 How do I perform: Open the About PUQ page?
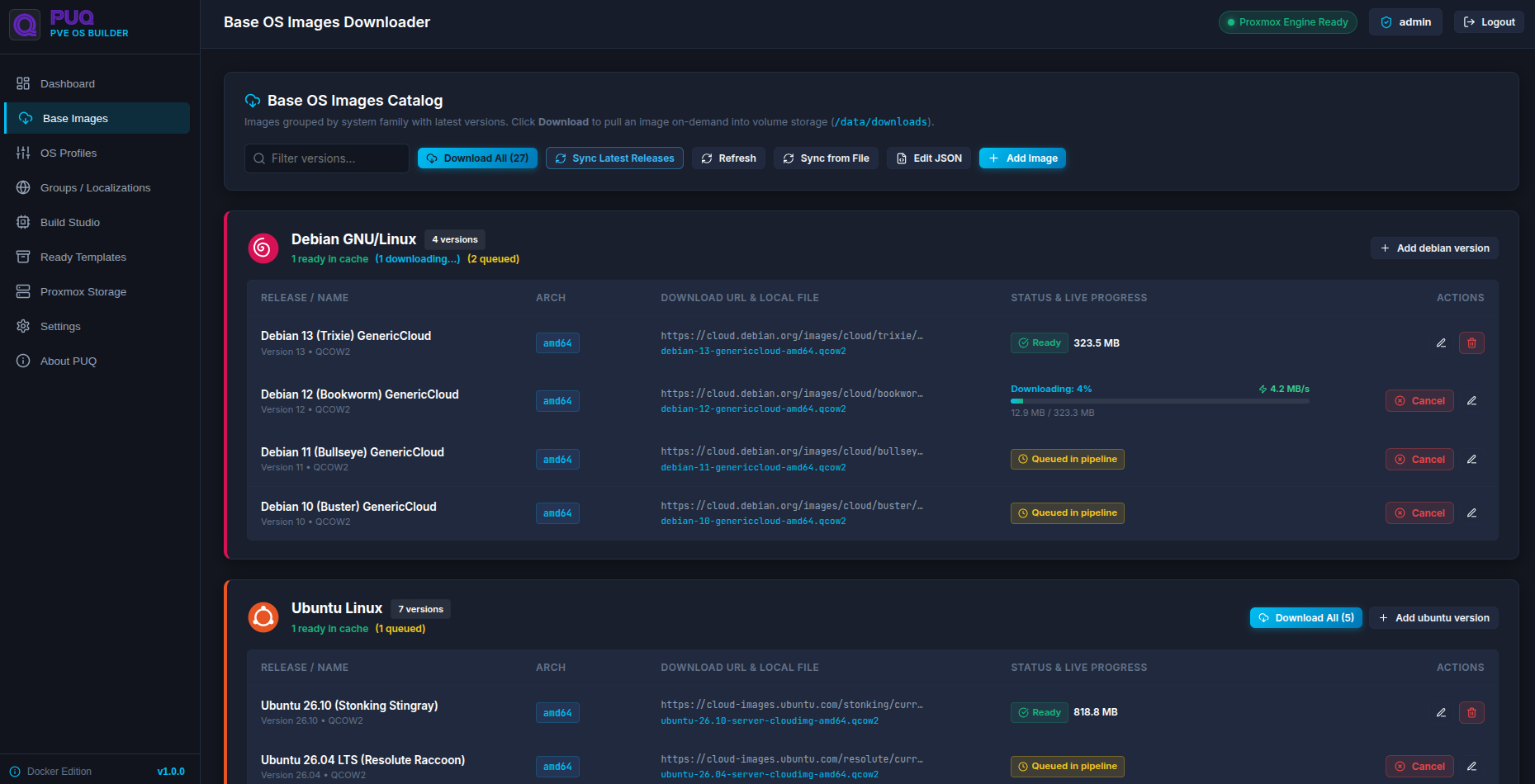pyautogui.click(x=97, y=361)
